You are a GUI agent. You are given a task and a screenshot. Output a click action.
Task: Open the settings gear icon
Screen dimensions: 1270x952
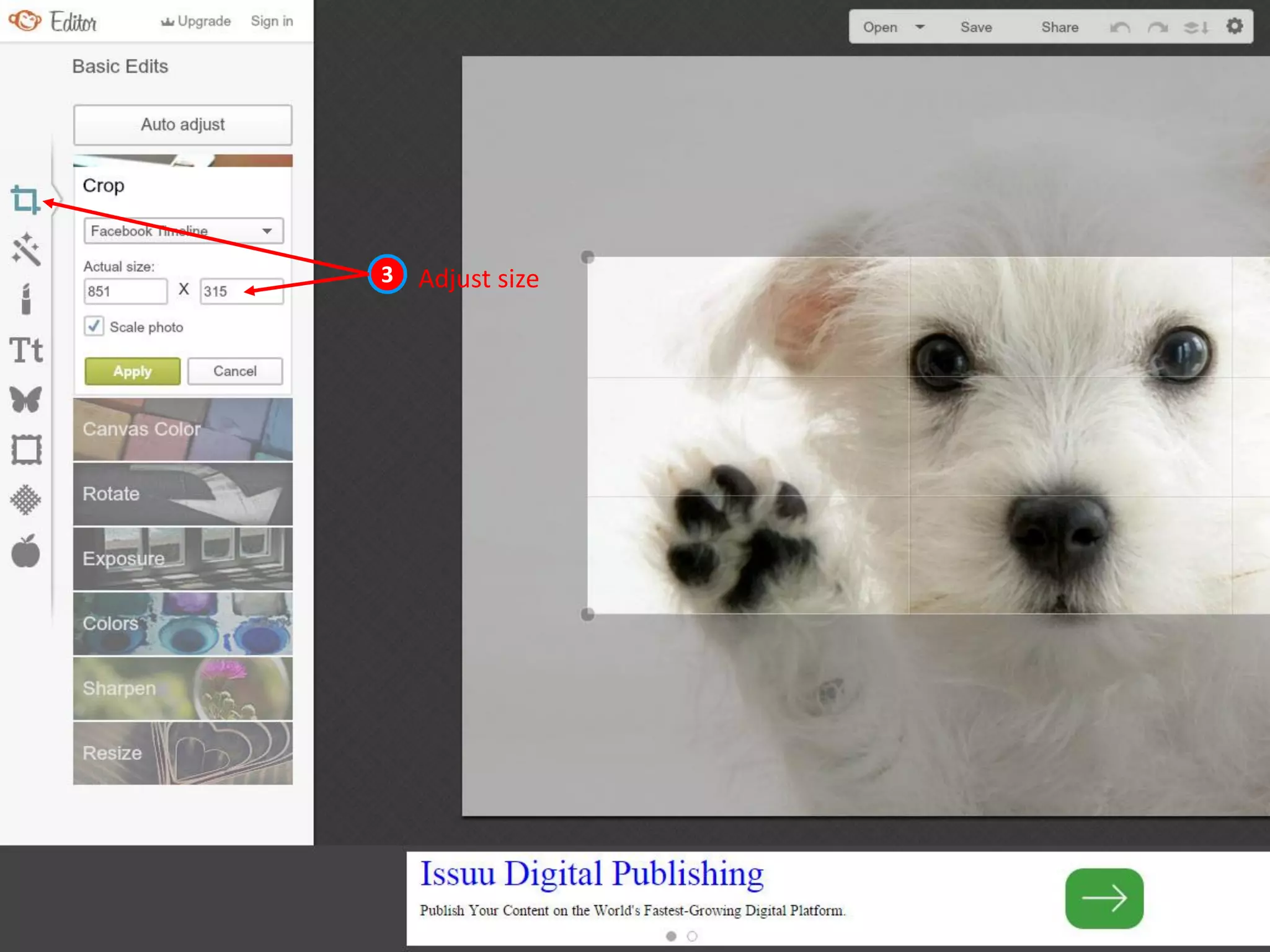tap(1235, 27)
